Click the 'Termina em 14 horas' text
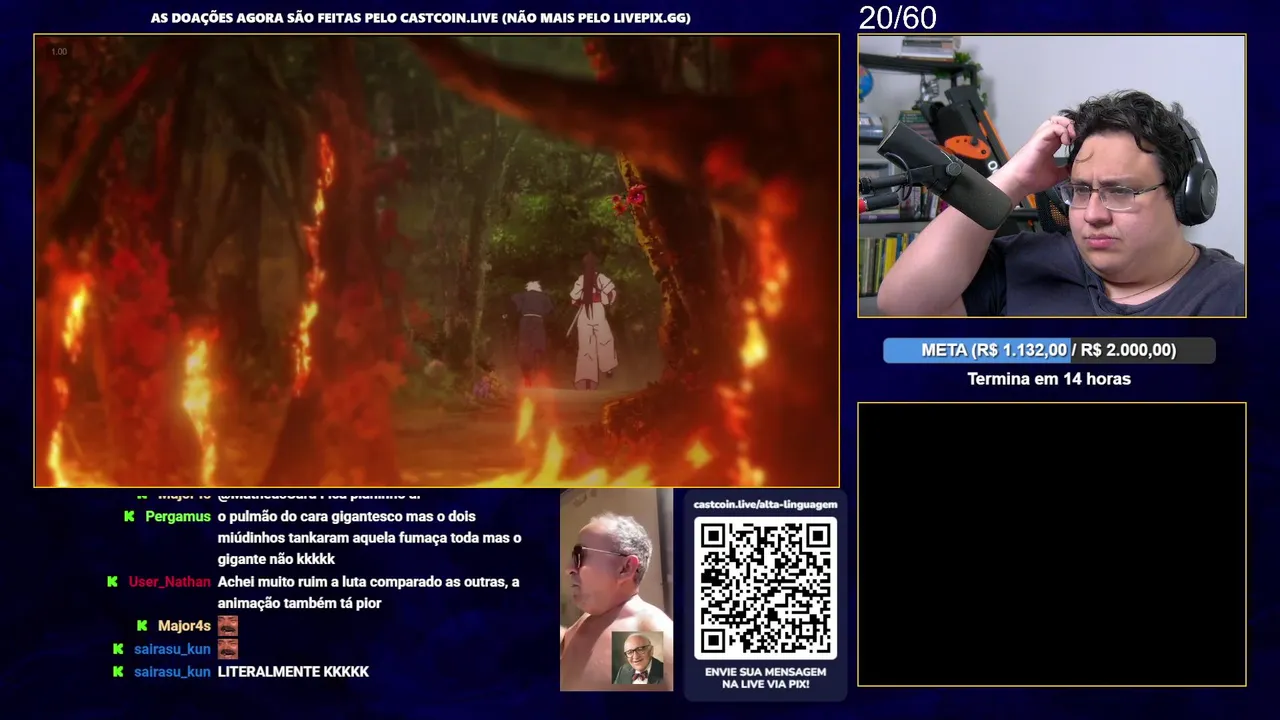Viewport: 1280px width, 720px height. coord(1049,379)
